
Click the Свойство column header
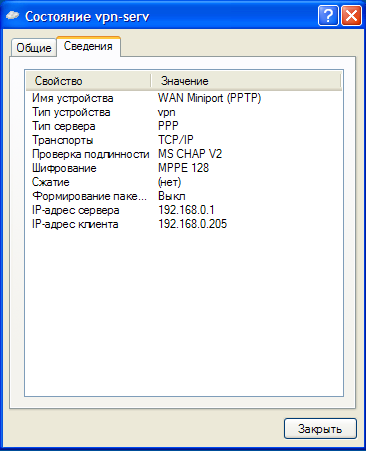pos(88,81)
